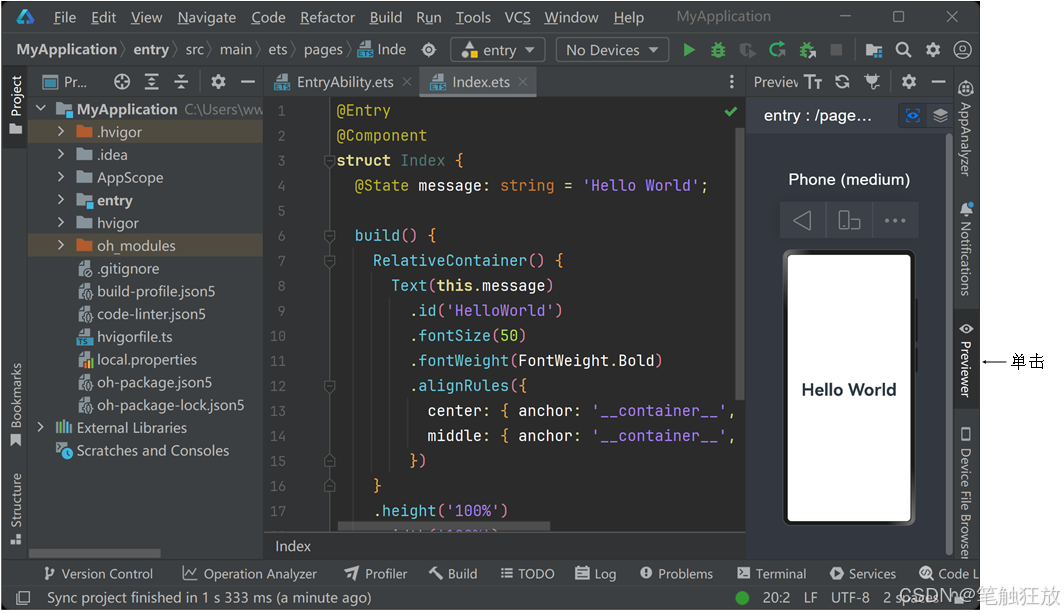
Task: Toggle the component layers icon in Previewer
Action: (940, 115)
